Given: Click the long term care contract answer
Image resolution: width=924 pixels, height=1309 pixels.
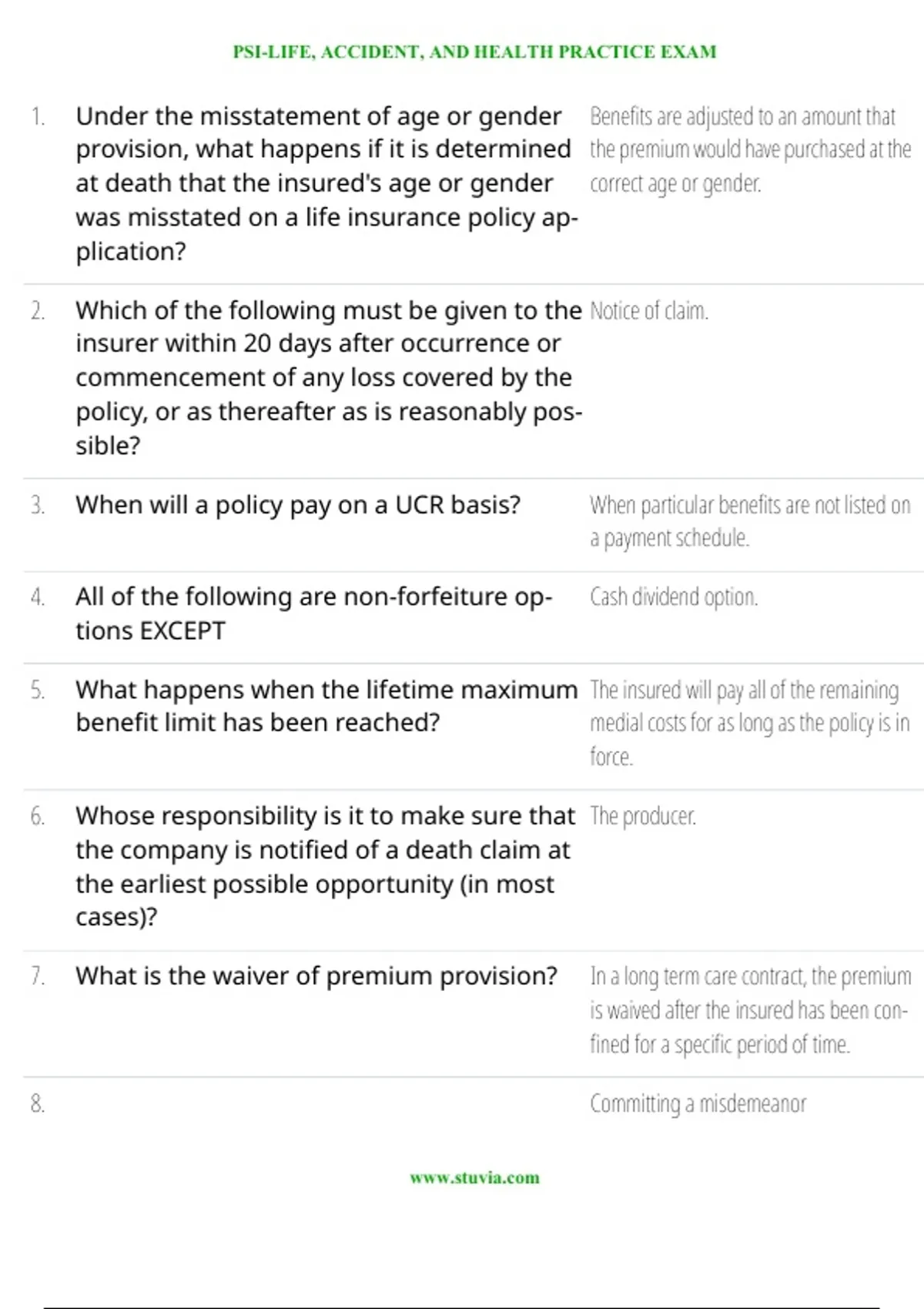Looking at the screenshot, I should point(749,1010).
